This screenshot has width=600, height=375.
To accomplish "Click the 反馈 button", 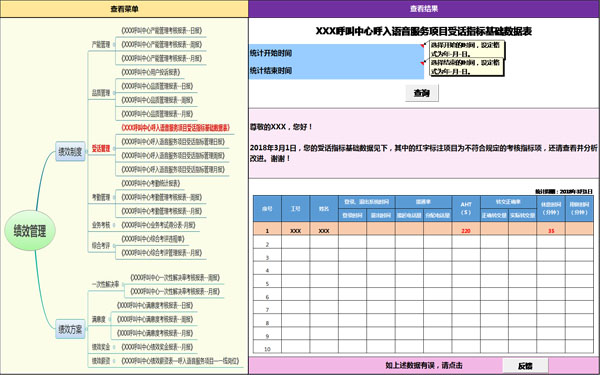I will (525, 366).
